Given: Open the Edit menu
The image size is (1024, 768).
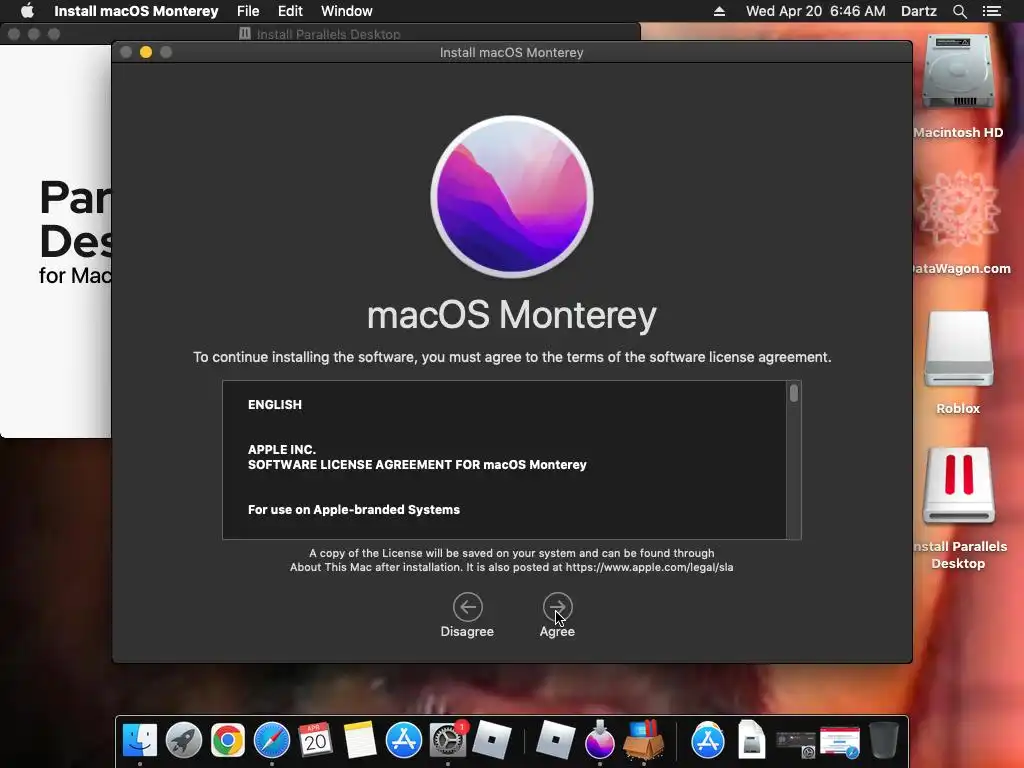Looking at the screenshot, I should tap(290, 11).
